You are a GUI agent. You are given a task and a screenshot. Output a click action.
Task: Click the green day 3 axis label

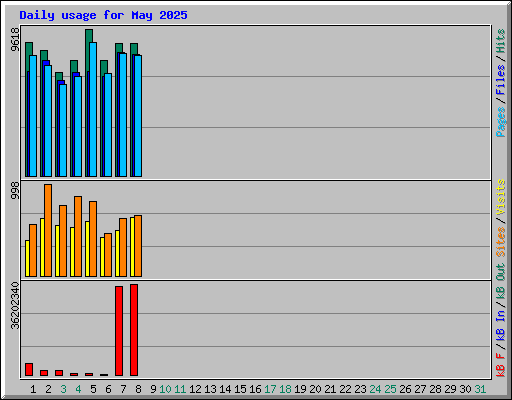pos(63,389)
